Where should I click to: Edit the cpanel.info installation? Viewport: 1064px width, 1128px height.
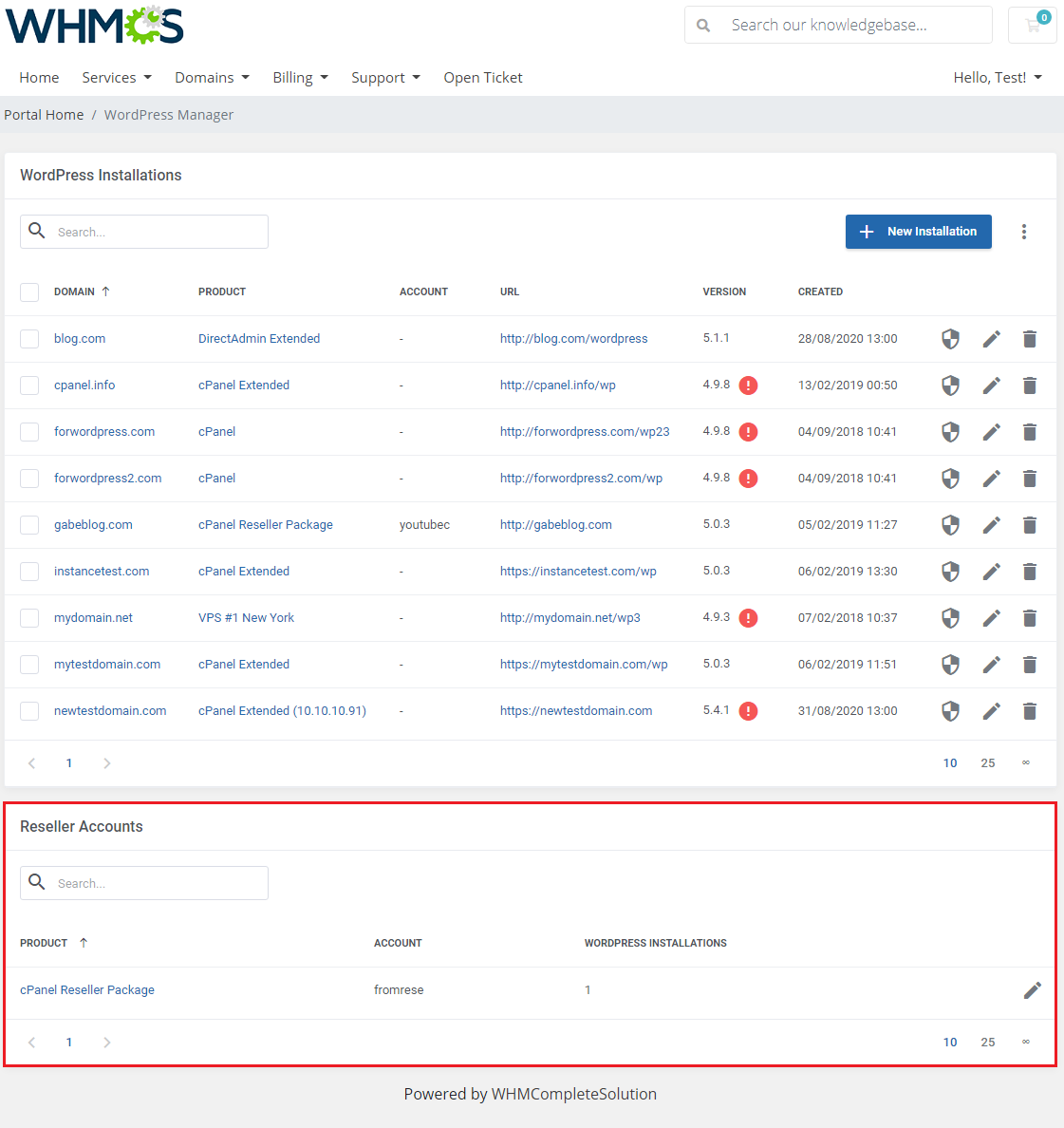991,385
